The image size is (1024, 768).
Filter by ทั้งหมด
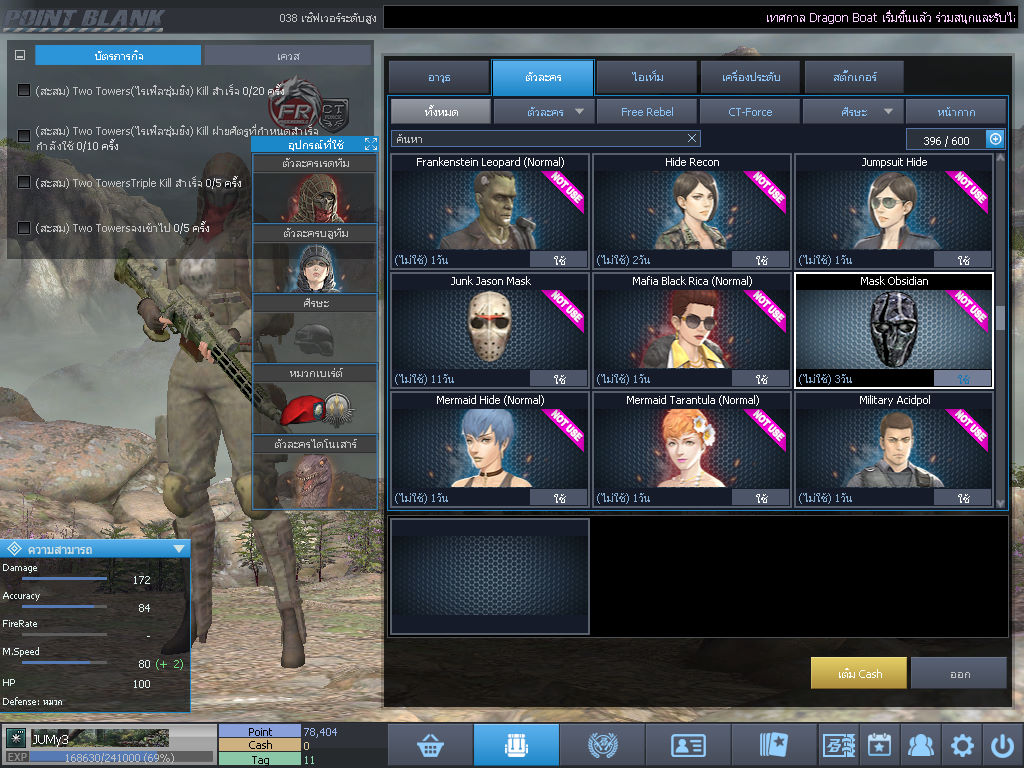click(x=441, y=112)
